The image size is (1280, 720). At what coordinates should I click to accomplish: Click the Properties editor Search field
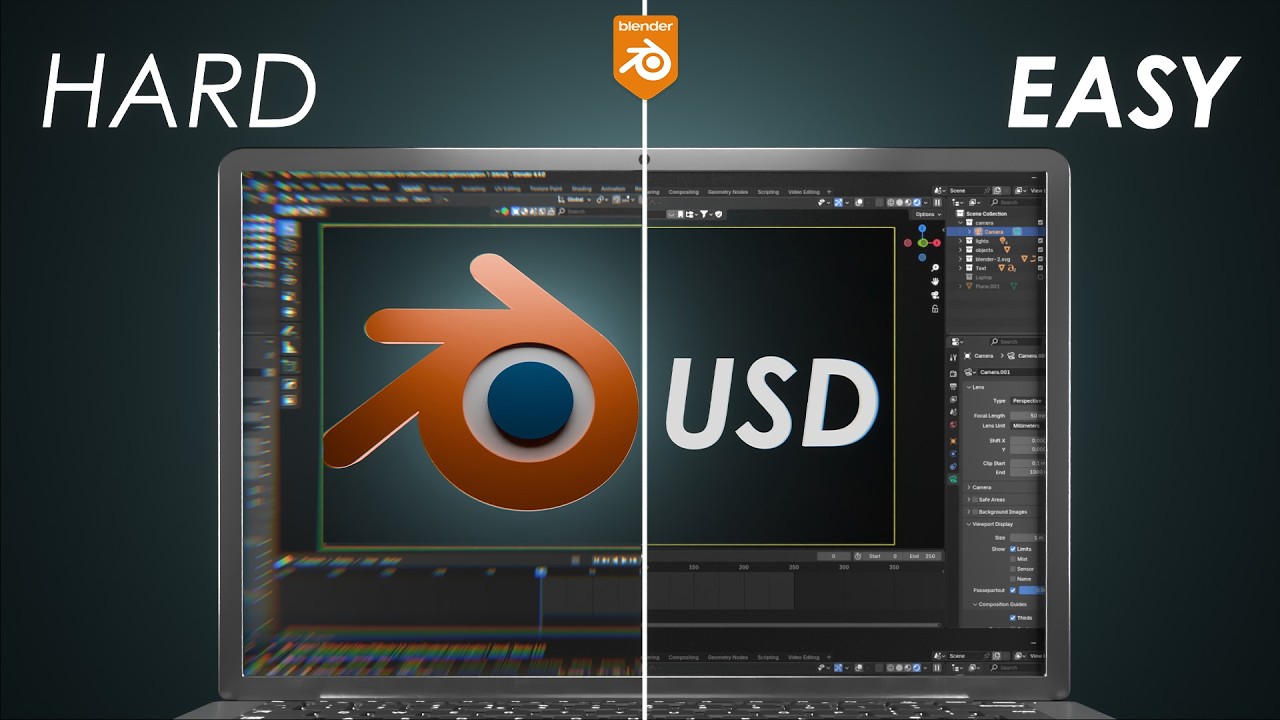click(1016, 342)
